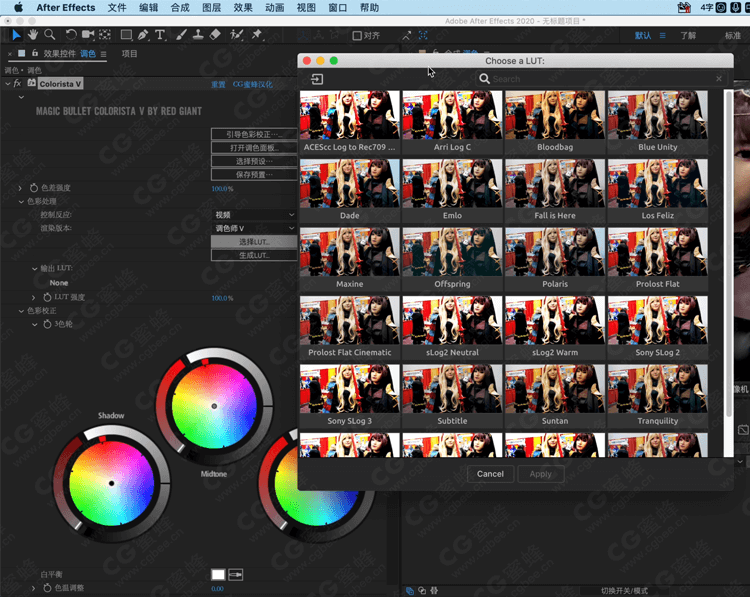750x611 pixels.
Task: Collapse the Colorista V effect
Action: [8, 83]
